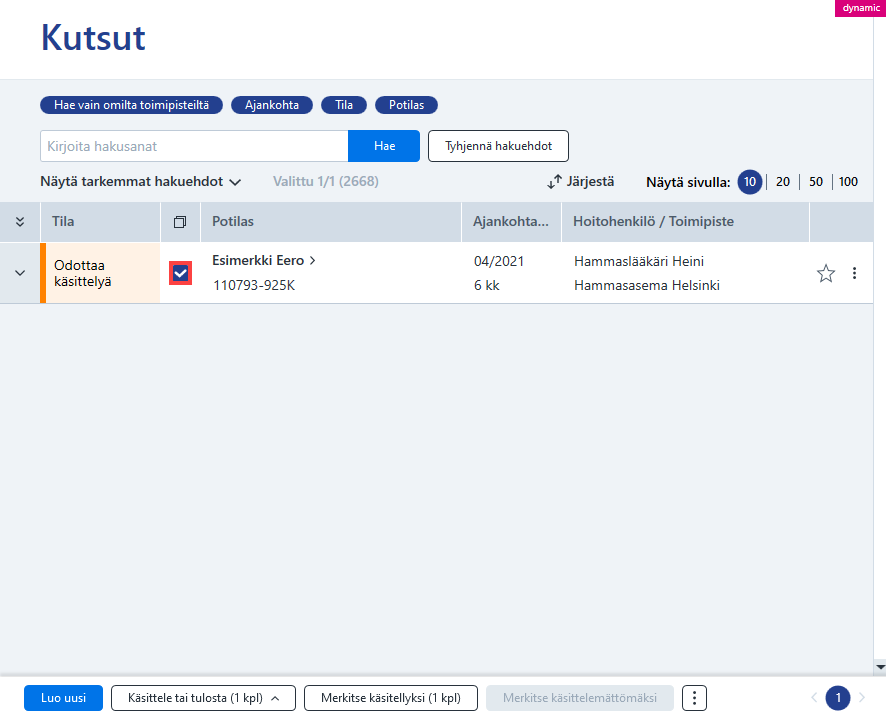Click the 04/2021 date cell
Viewport: 886px width, 718px height.
499,262
